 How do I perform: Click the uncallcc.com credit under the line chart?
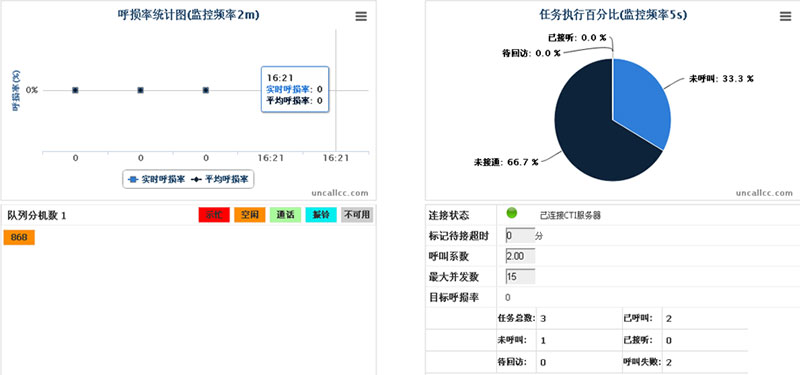point(340,193)
